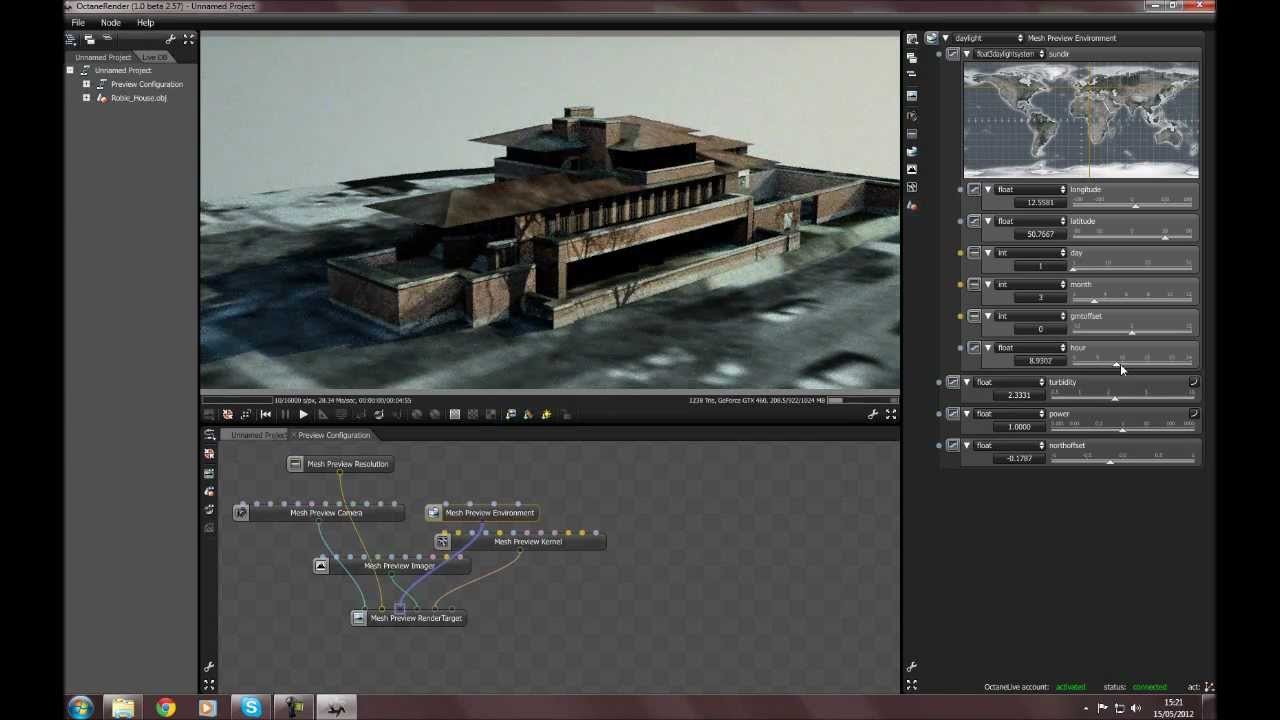The height and width of the screenshot is (720, 1280).
Task: Select the Mesh Preview Kernel node
Action: 518,542
